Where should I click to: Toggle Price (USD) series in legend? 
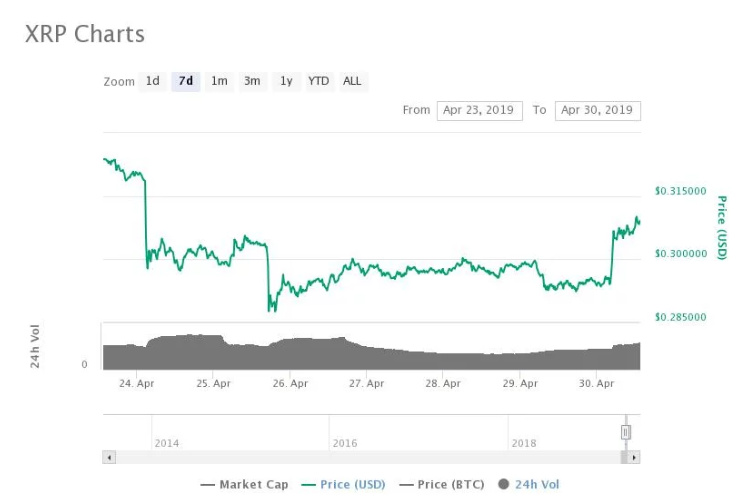[x=344, y=485]
